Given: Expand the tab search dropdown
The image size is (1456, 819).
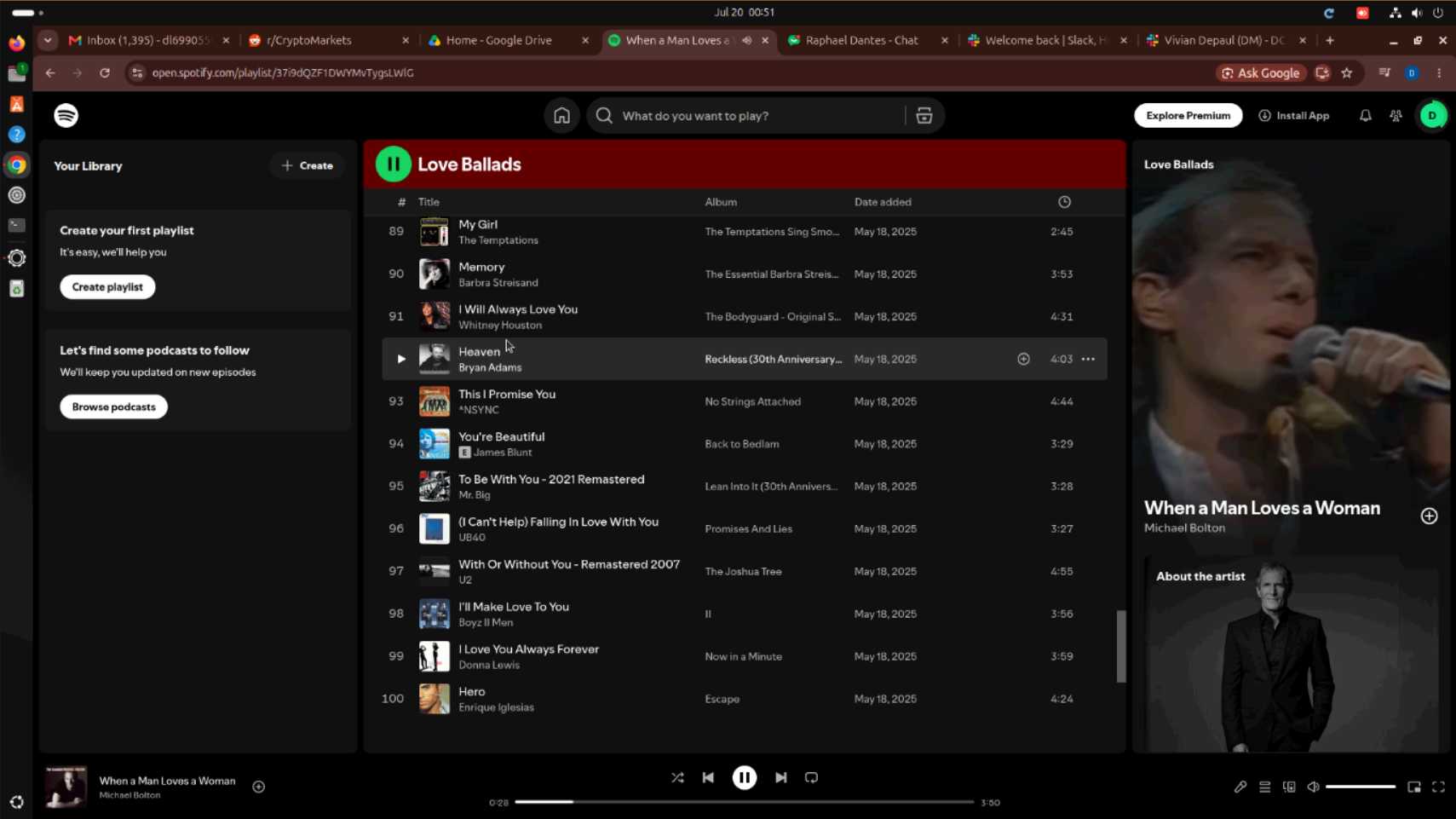Looking at the screenshot, I should 48,40.
